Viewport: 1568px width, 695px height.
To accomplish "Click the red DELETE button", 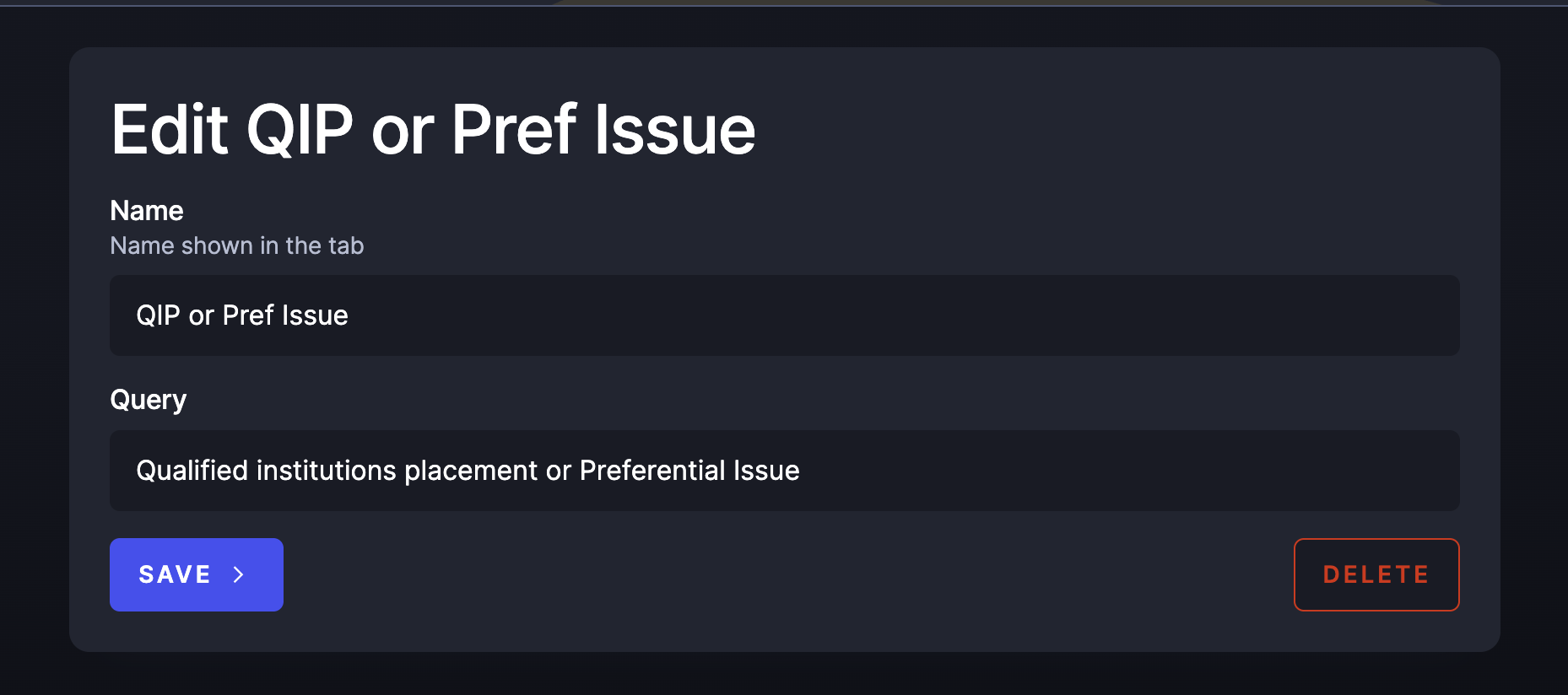I will click(x=1376, y=574).
